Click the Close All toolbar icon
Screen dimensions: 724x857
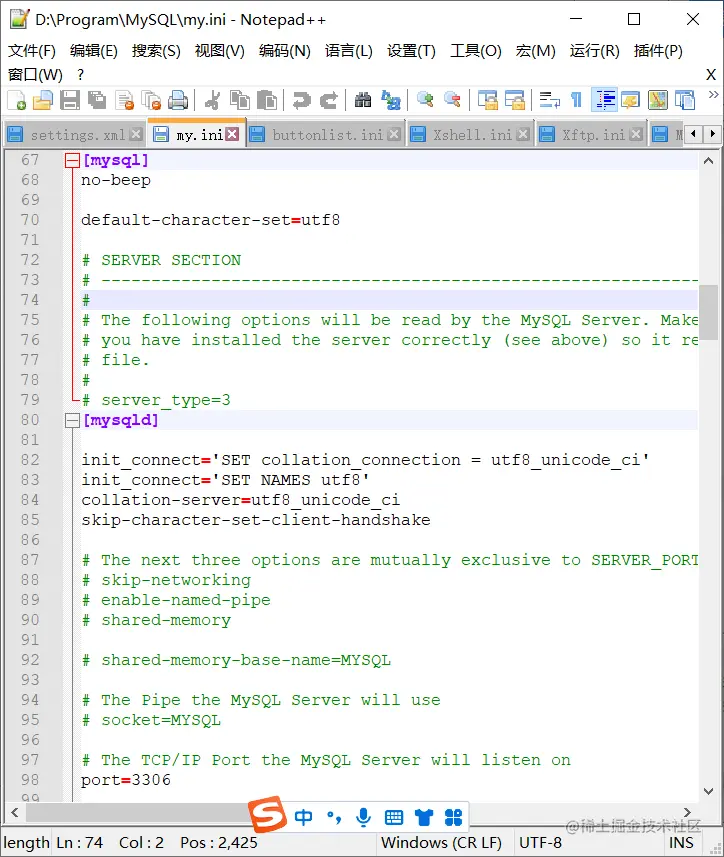click(x=151, y=101)
